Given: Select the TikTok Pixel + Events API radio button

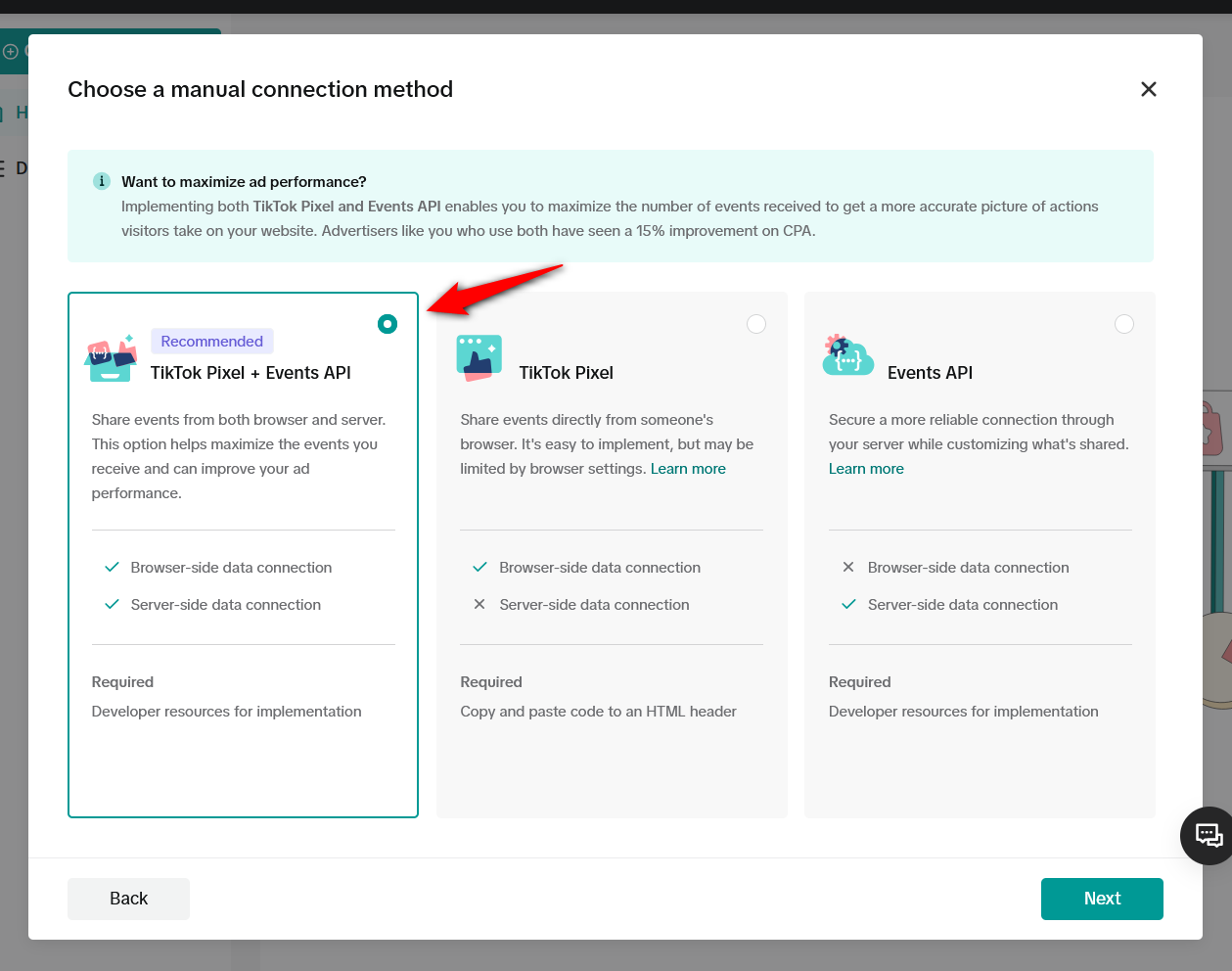Looking at the screenshot, I should tap(388, 324).
